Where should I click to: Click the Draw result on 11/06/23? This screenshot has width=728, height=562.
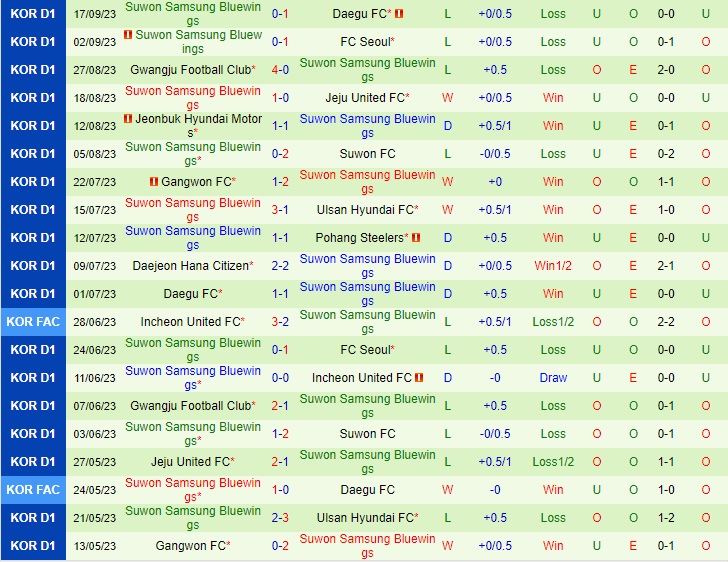(x=553, y=378)
